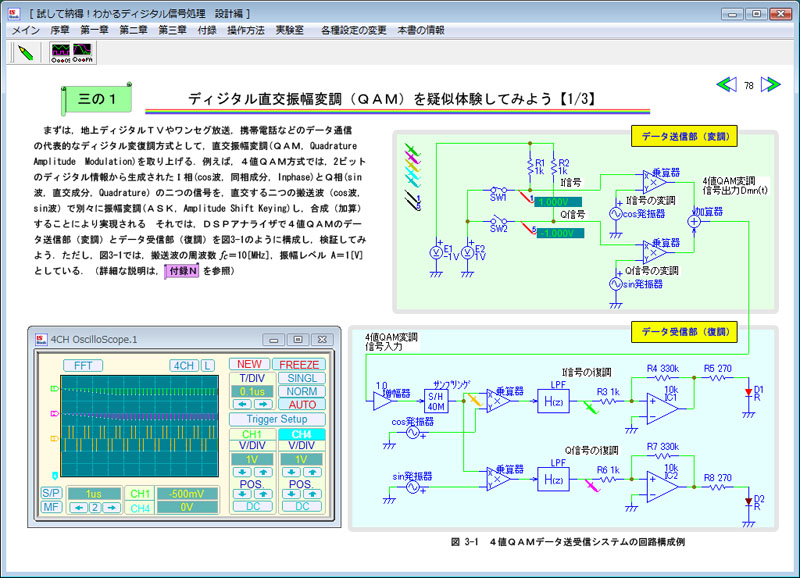800x578 pixels.
Task: Toggle switch SW1 for I signal
Action: point(498,190)
